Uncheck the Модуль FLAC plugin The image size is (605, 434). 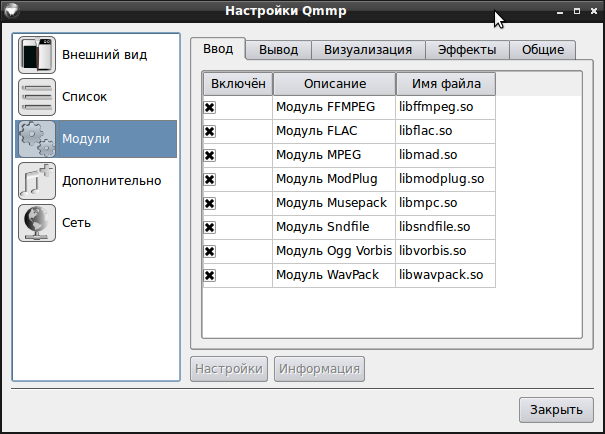(210, 132)
